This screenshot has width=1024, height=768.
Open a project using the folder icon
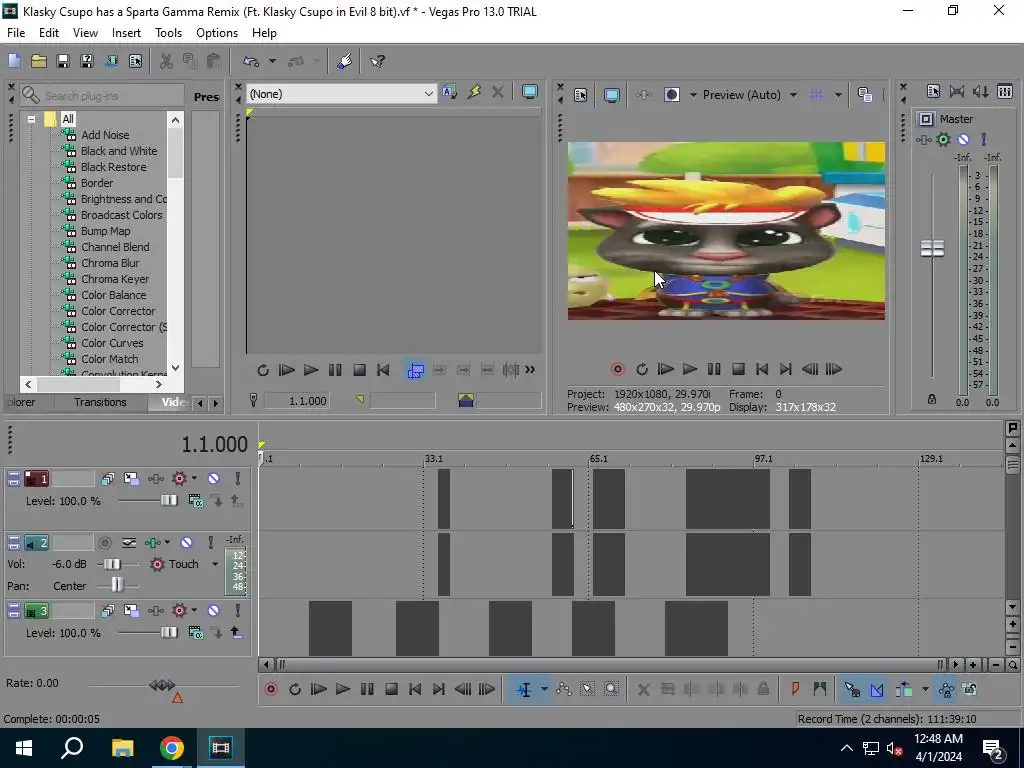pyautogui.click(x=39, y=61)
